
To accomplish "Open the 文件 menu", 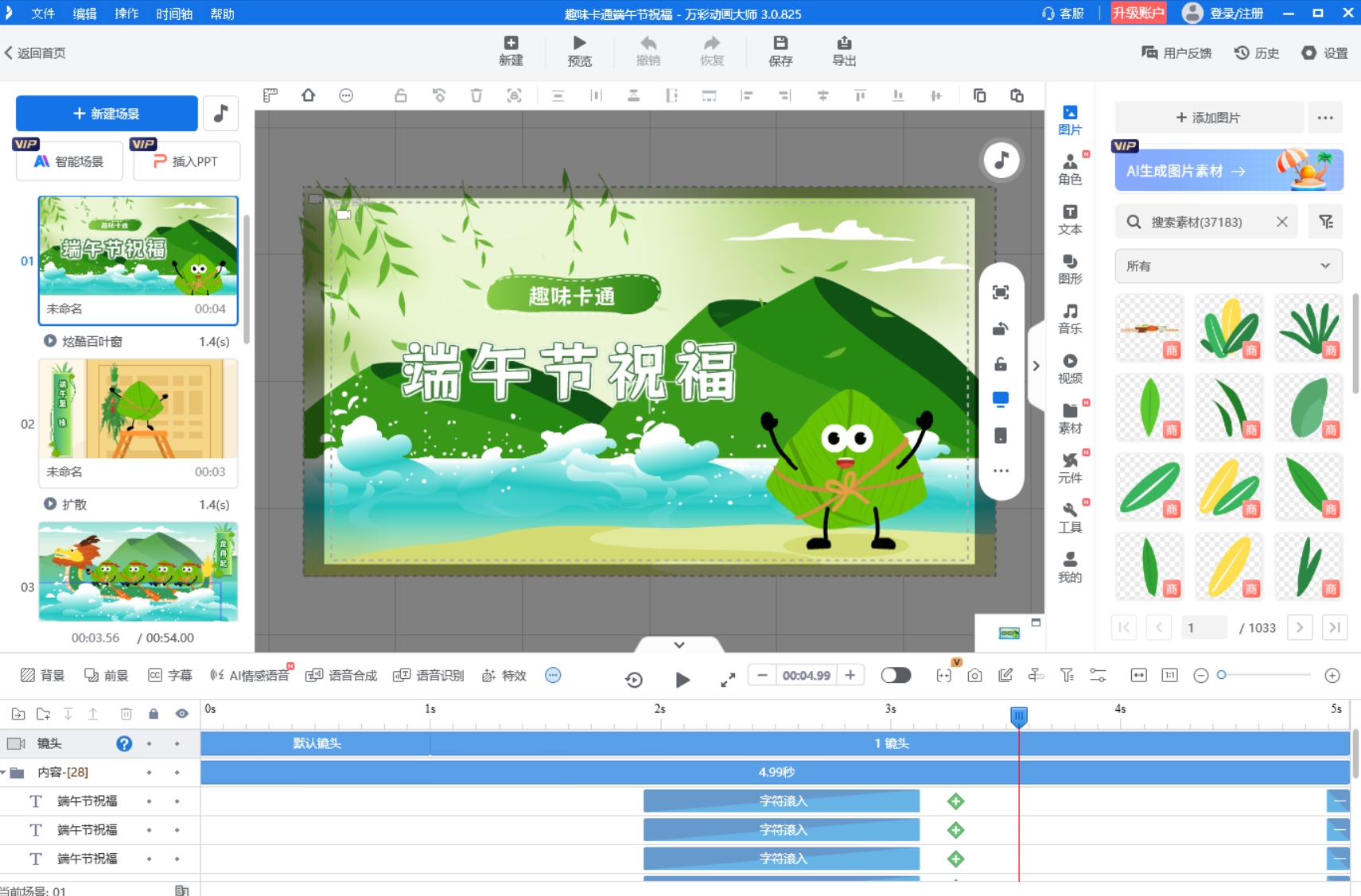I will point(43,13).
